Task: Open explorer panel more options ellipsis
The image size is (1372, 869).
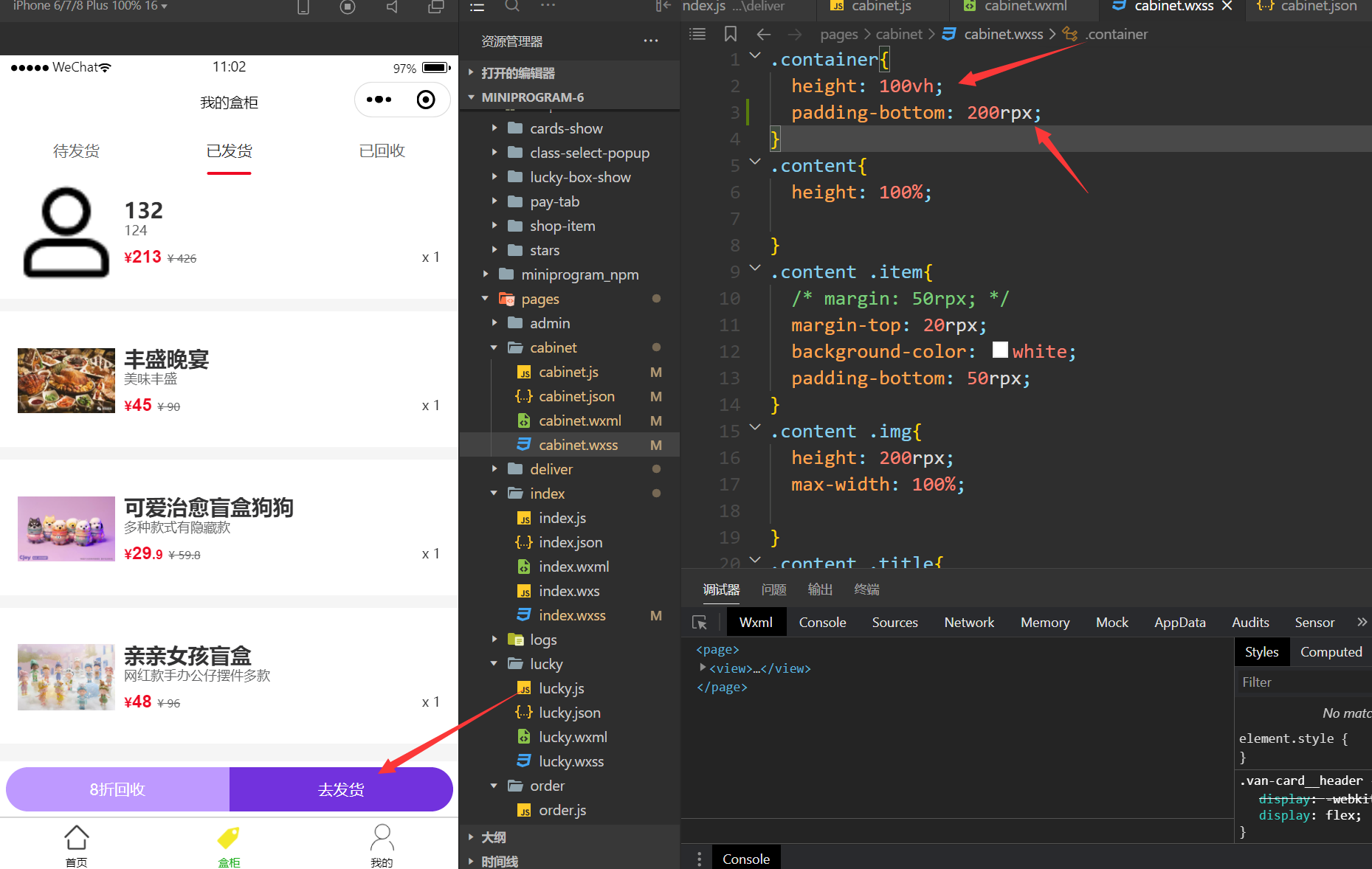Action: (650, 41)
